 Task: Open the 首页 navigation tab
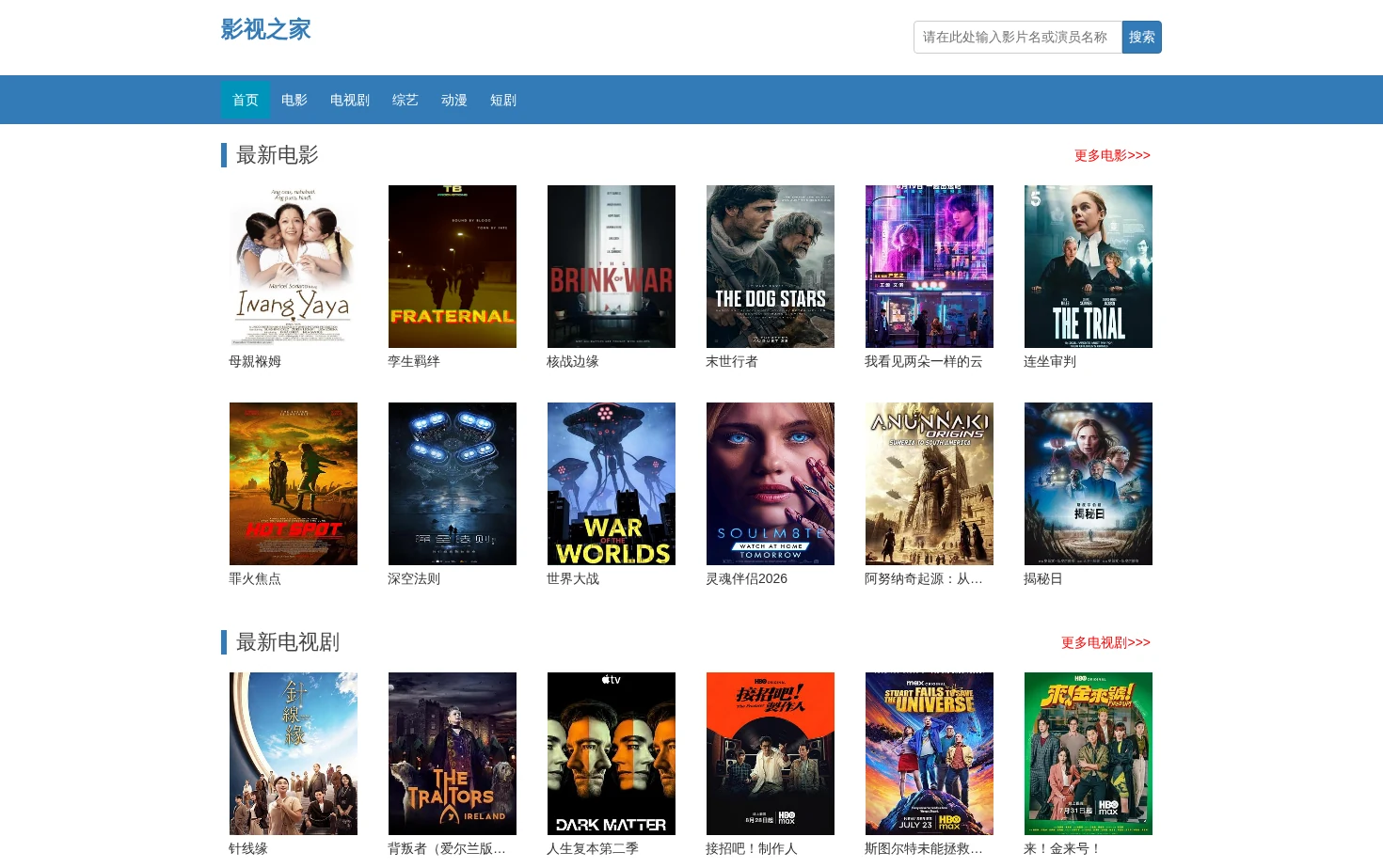(x=246, y=100)
